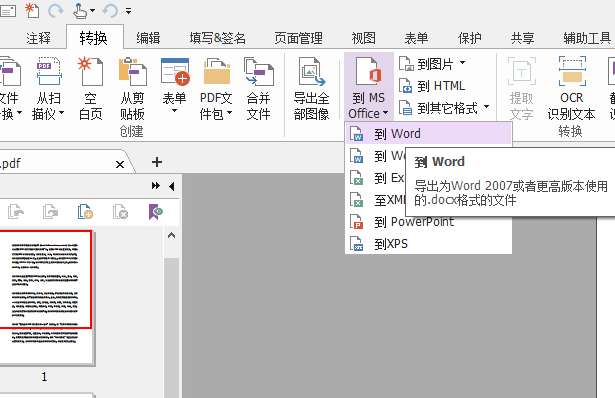Viewport: 615px width, 398px height.
Task: Click 到 HTML export option
Action: click(432, 85)
